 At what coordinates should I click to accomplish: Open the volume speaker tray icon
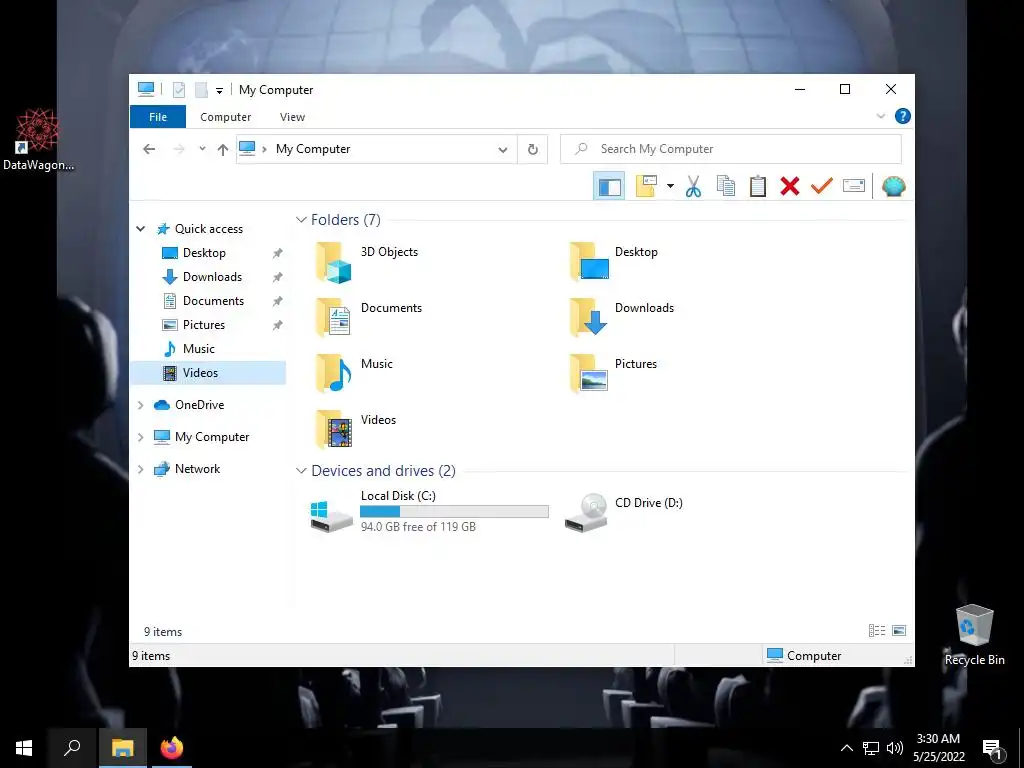895,748
